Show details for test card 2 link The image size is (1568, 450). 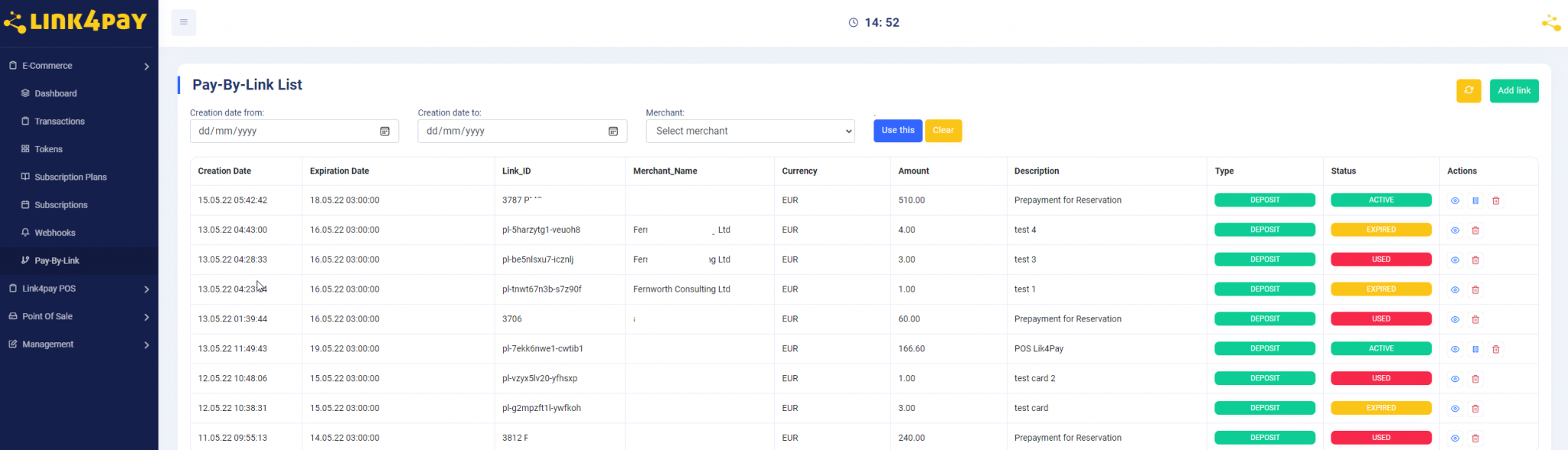(1455, 379)
